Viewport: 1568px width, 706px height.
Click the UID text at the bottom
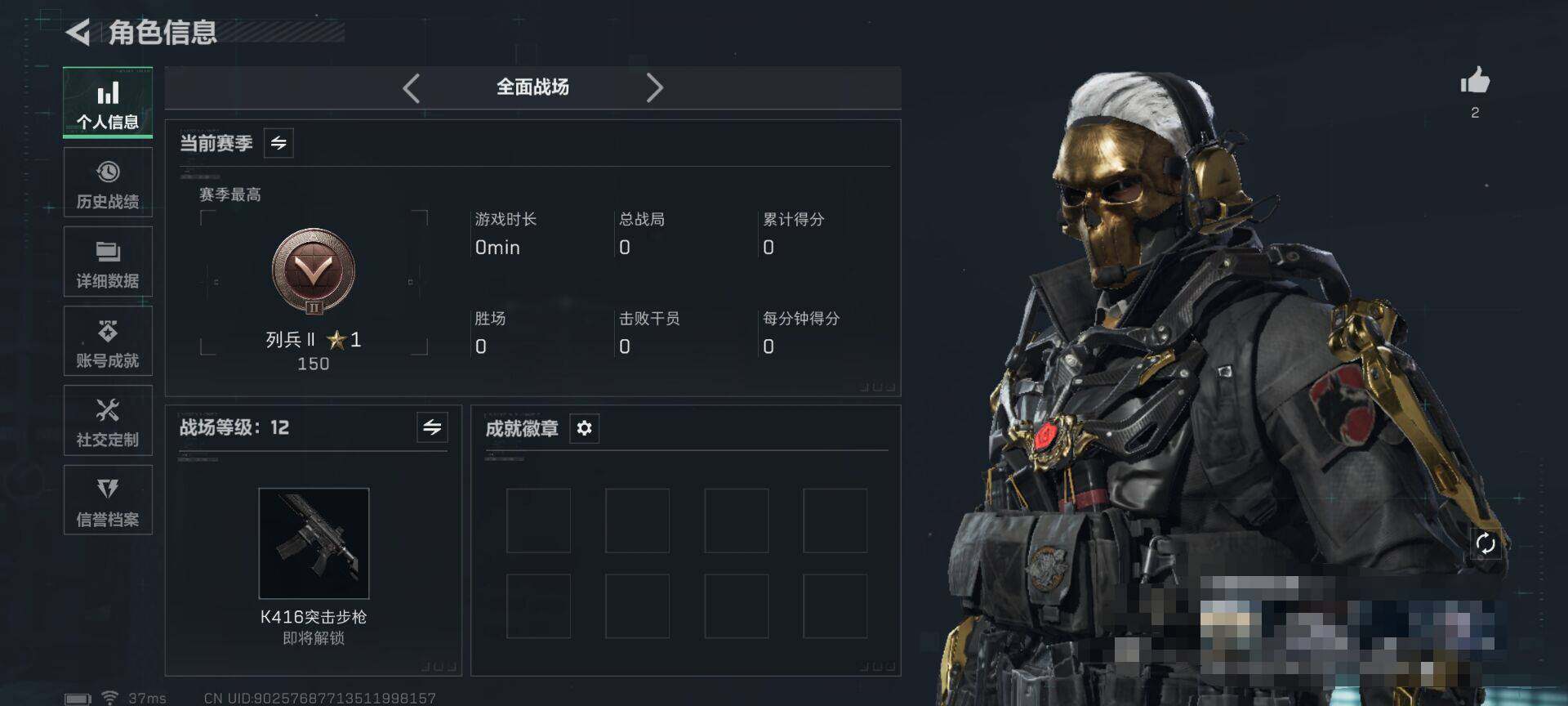[x=319, y=698]
